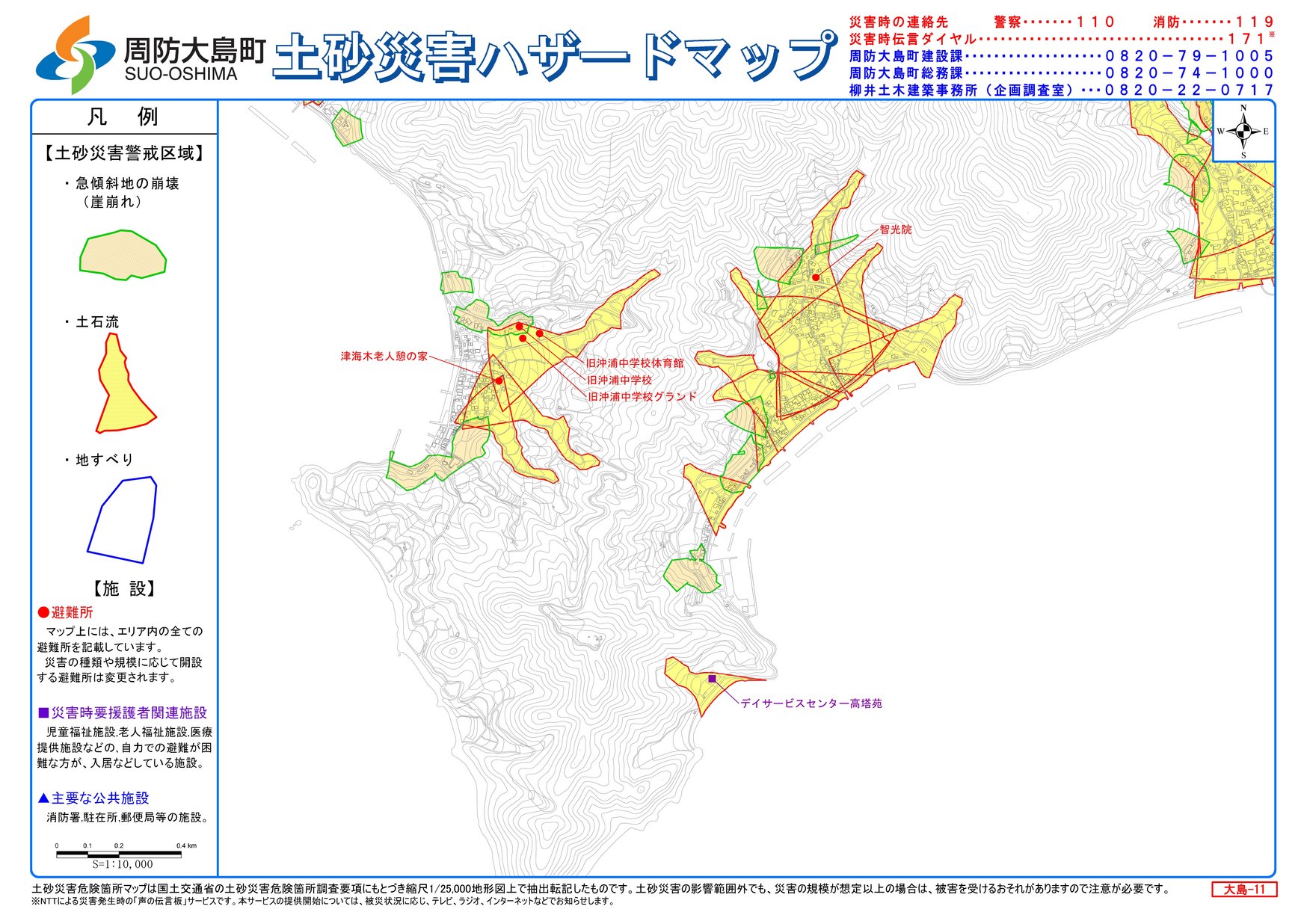Image resolution: width=1307 pixels, height=924 pixels.
Task: Click the SUO-OSHIMA romanized text
Action: pyautogui.click(x=181, y=74)
